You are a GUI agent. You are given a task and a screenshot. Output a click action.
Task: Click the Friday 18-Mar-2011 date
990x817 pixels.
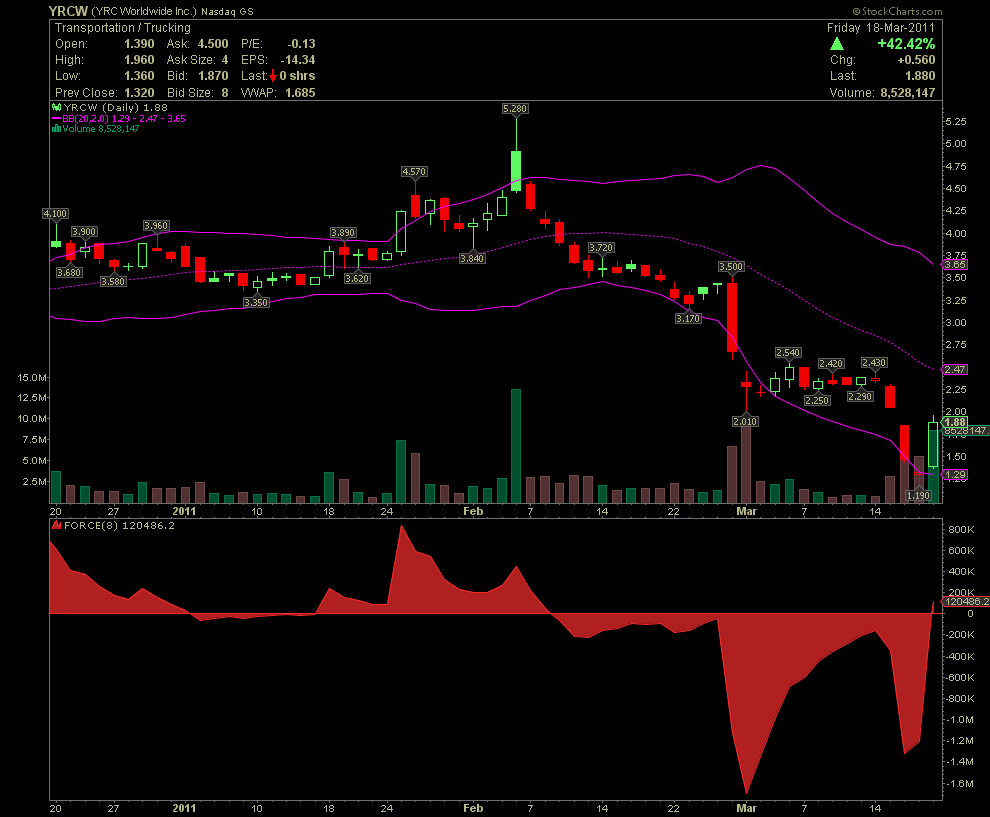coord(881,28)
